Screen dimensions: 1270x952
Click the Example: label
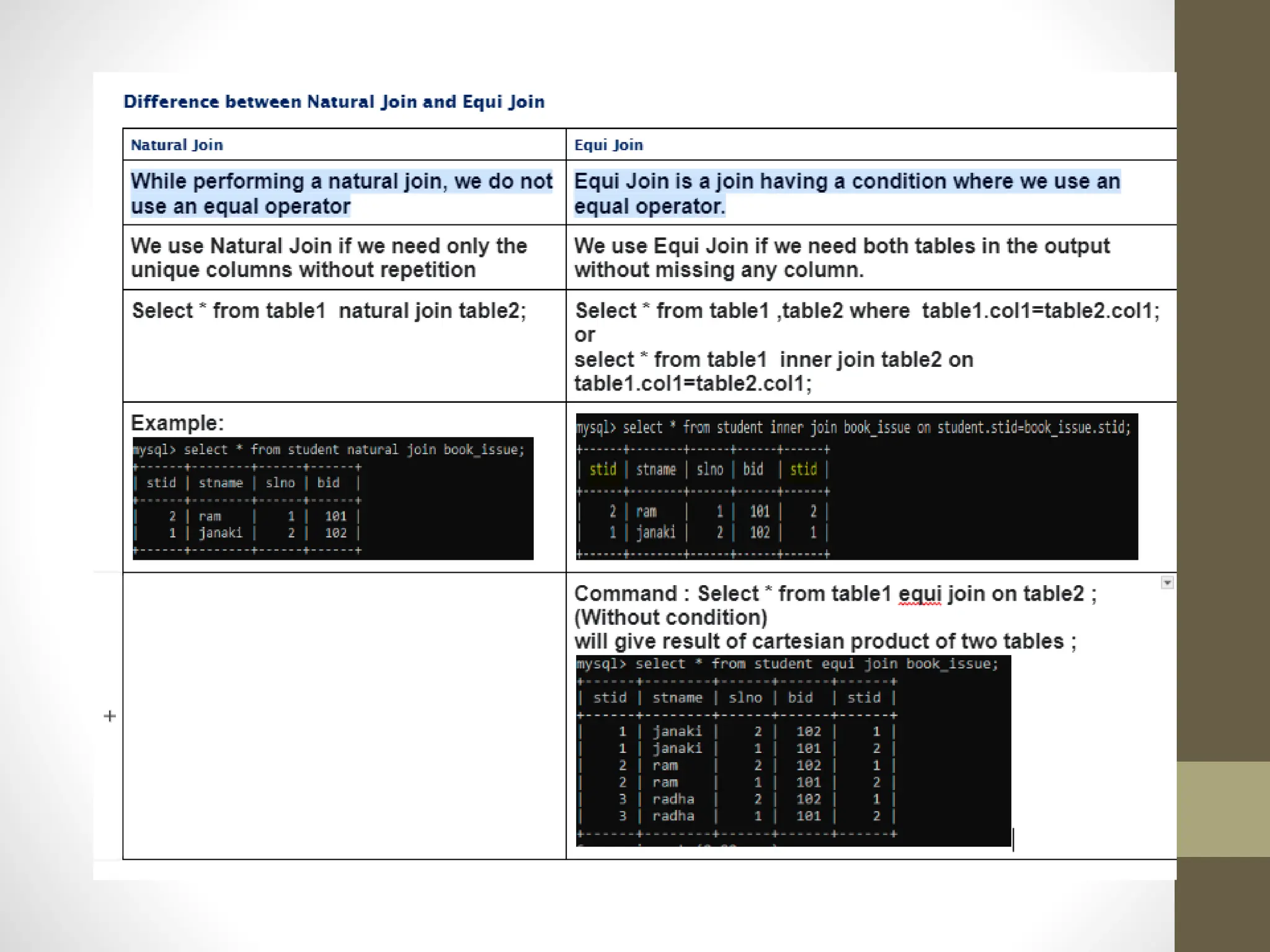coord(177,423)
